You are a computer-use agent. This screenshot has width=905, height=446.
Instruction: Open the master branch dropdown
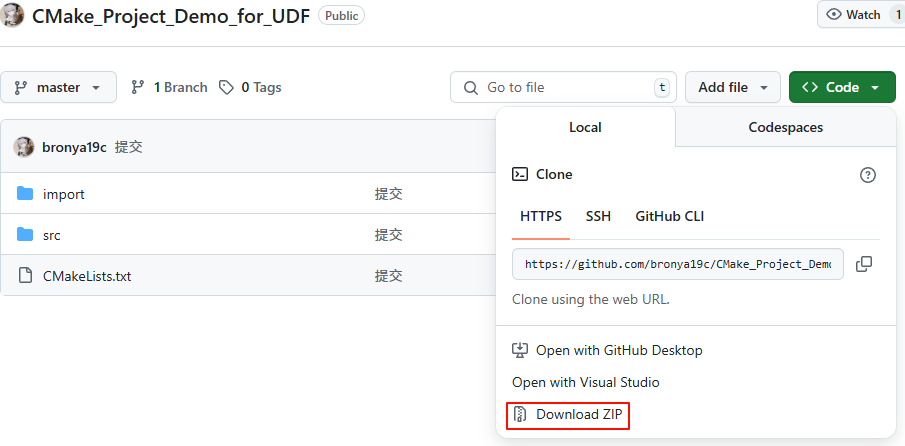click(x=58, y=87)
